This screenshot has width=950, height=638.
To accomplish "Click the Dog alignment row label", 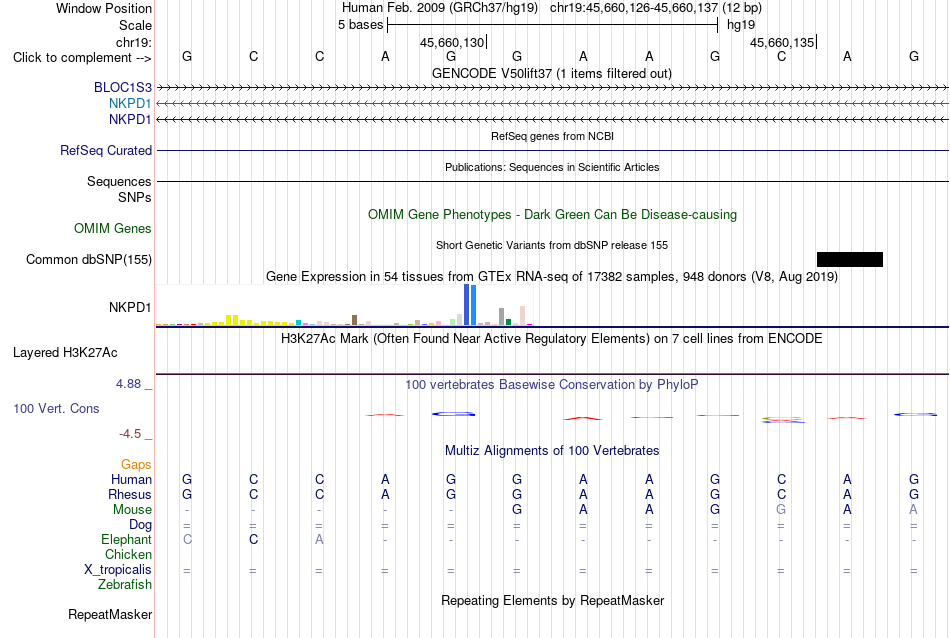I will pos(140,524).
